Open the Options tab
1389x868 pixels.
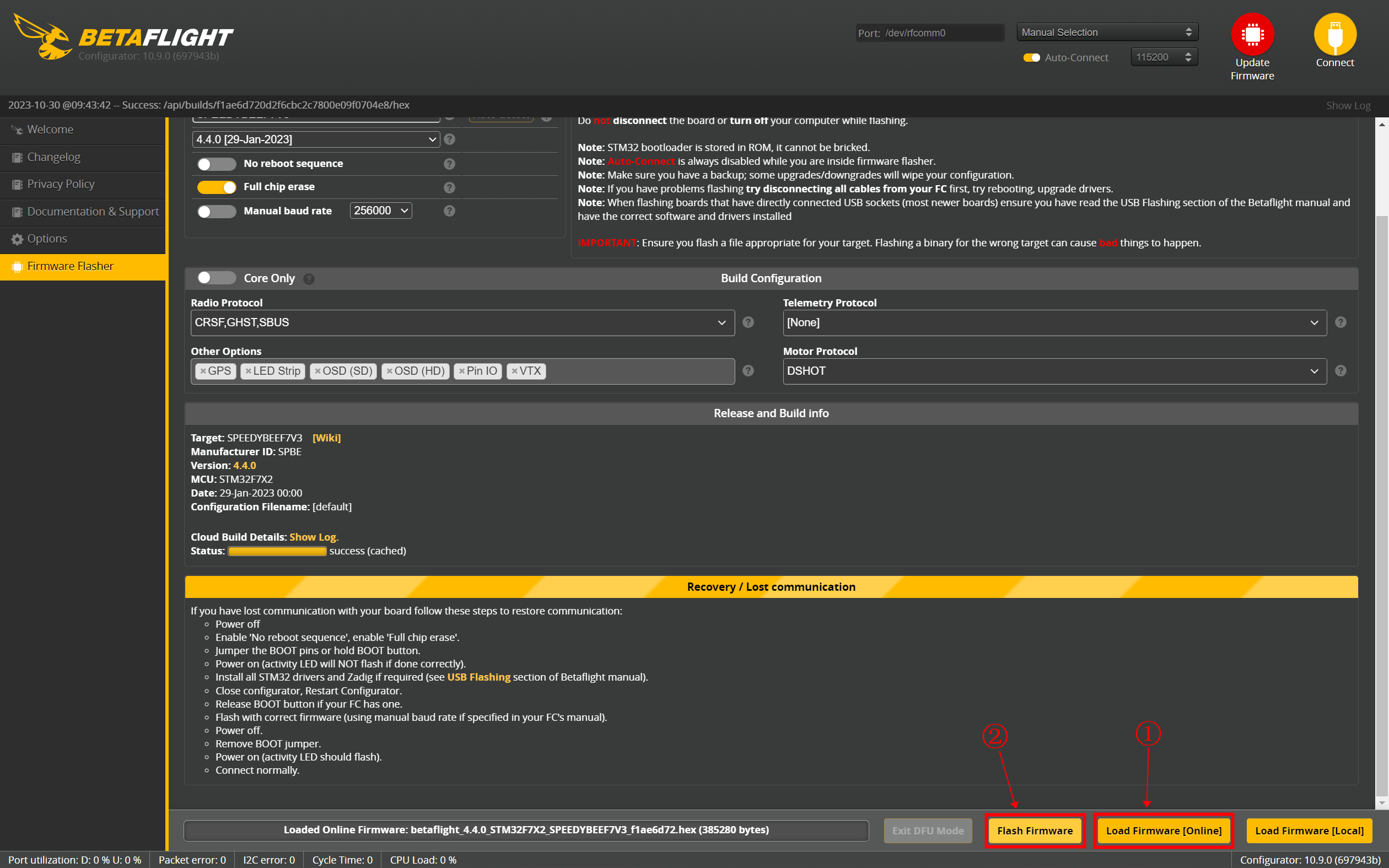click(x=83, y=239)
